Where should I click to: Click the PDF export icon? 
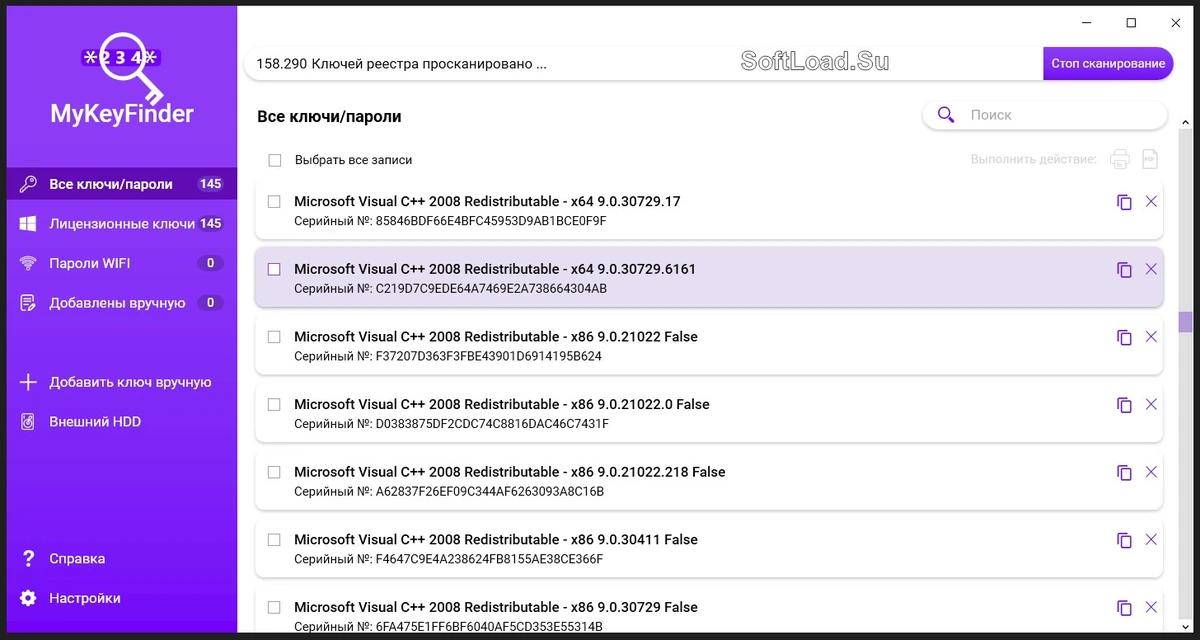tap(1150, 159)
